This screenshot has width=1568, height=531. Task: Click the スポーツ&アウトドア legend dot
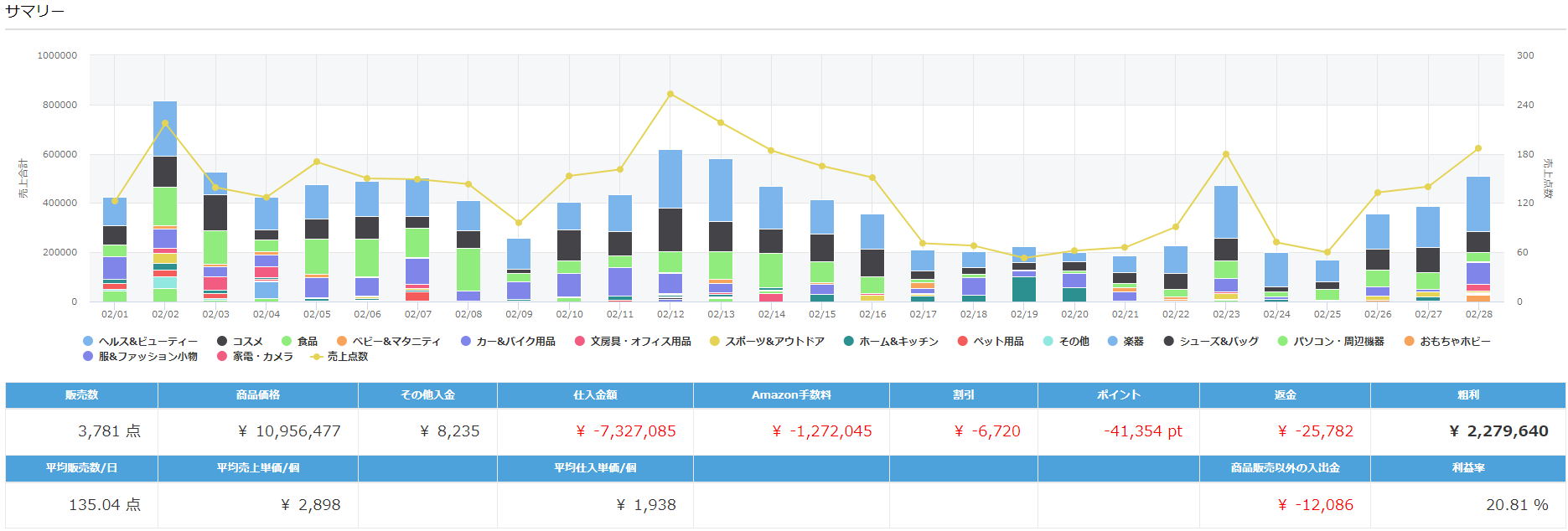click(x=715, y=342)
